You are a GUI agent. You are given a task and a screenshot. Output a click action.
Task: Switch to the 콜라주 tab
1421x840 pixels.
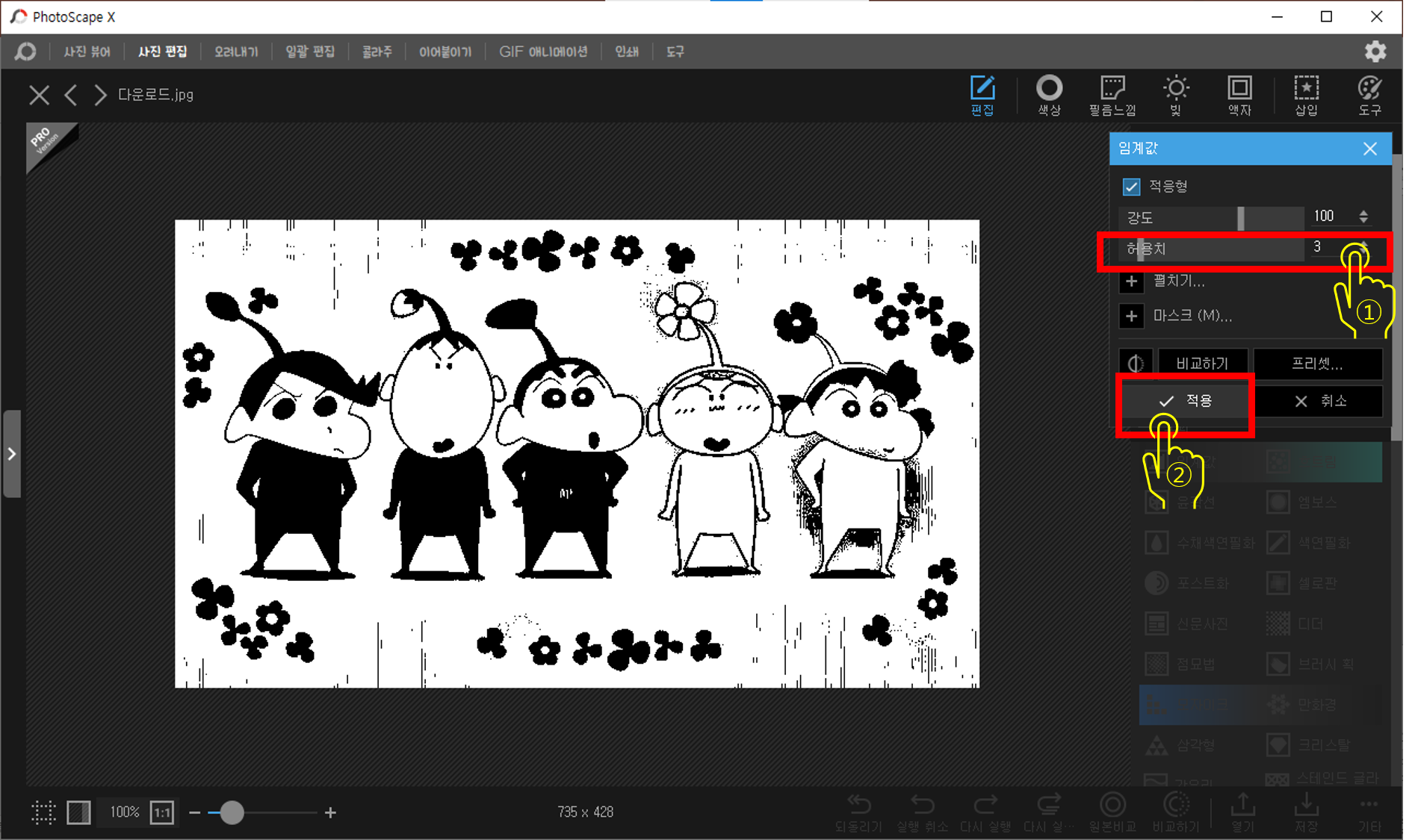(377, 52)
